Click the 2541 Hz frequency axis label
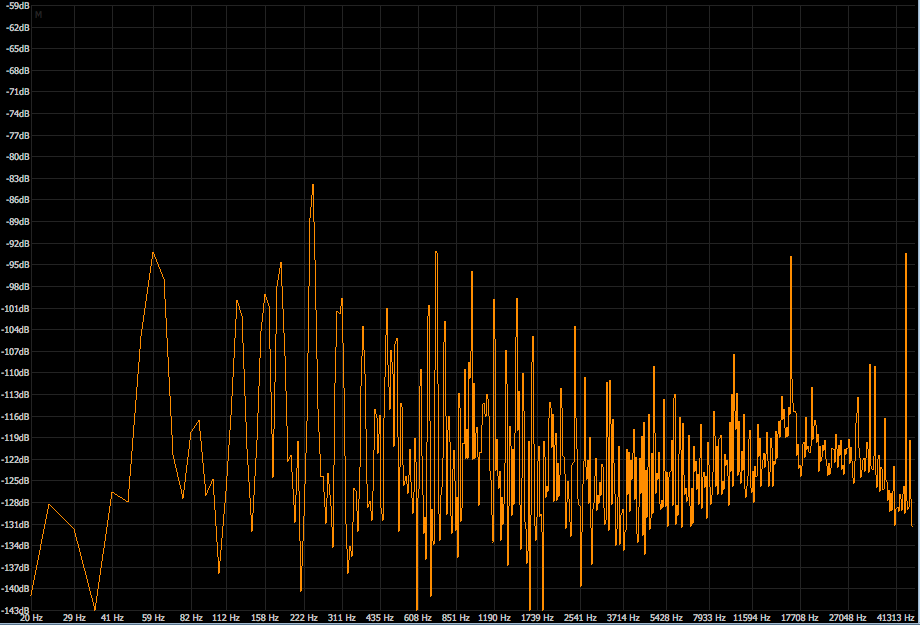This screenshot has width=920, height=625. (x=579, y=618)
